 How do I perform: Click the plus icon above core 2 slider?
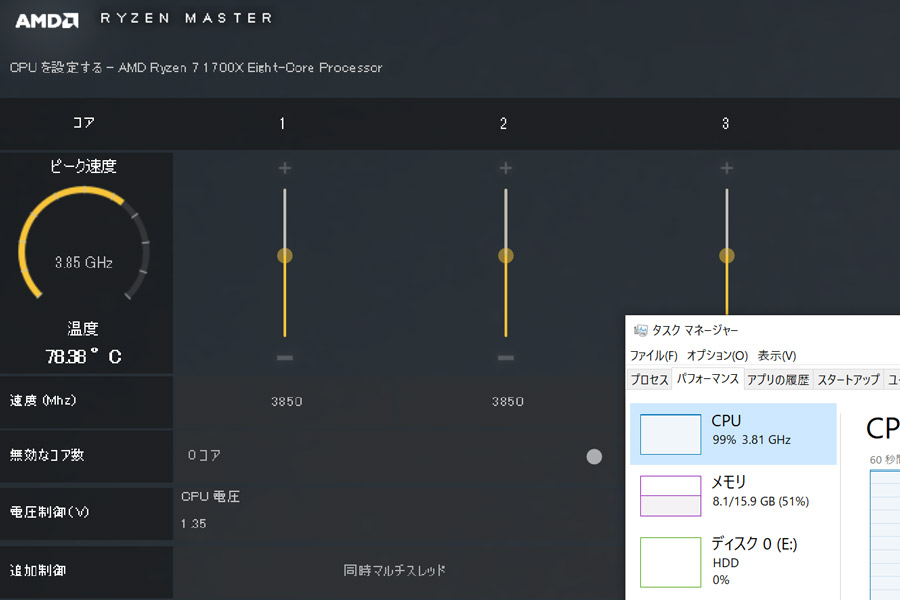click(x=506, y=168)
